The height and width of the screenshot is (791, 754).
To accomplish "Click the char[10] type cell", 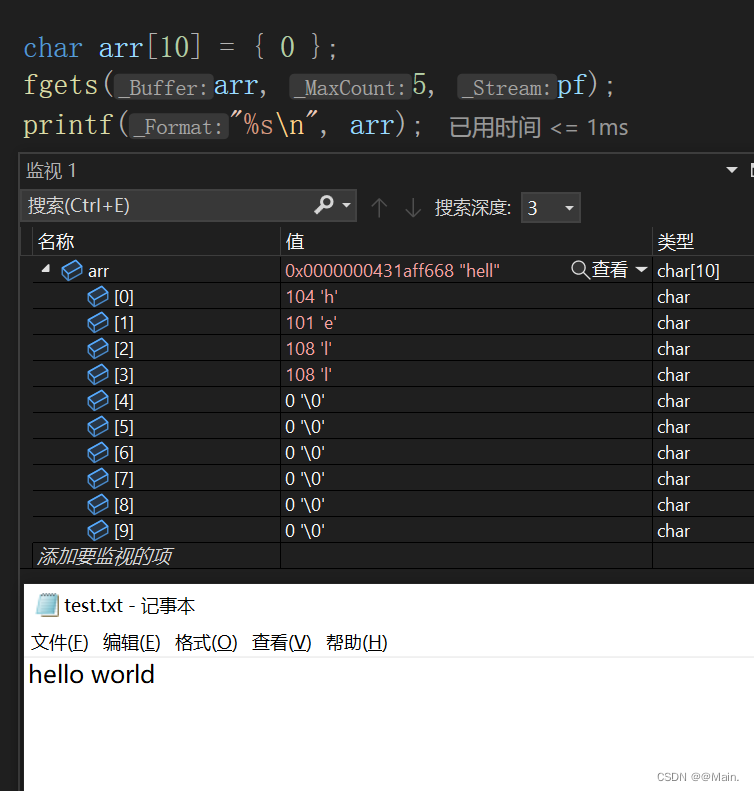I will click(688, 271).
